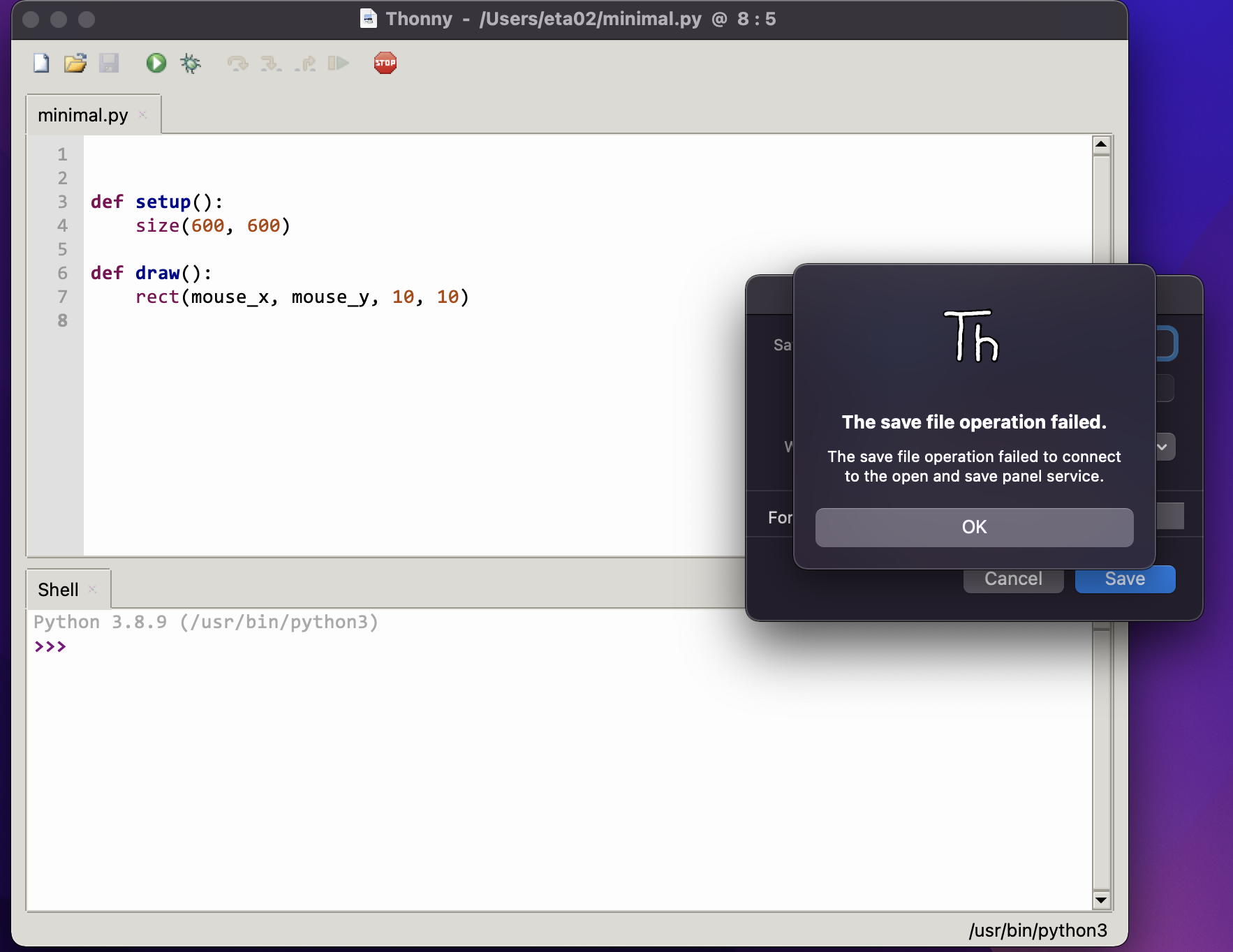1233x952 pixels.
Task: Click the /usr/bin/python3 interpreter status label
Action: pos(1038,930)
